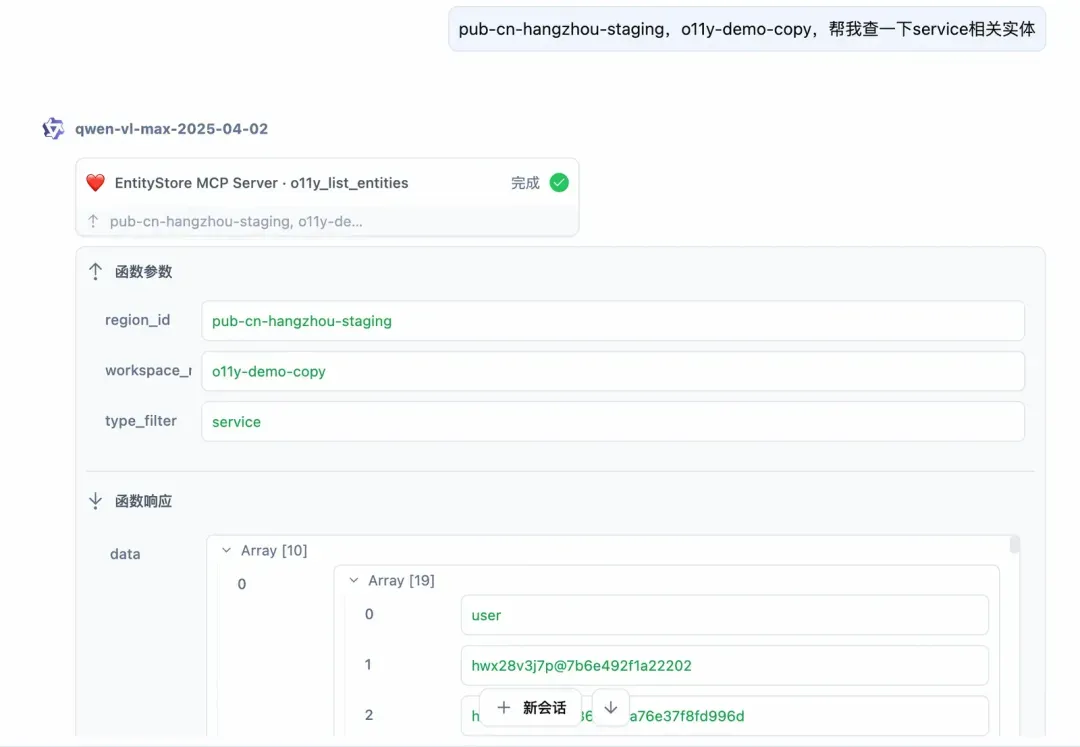The image size is (1080, 747).
Task: Click the green completed checkmark icon
Action: point(559,182)
